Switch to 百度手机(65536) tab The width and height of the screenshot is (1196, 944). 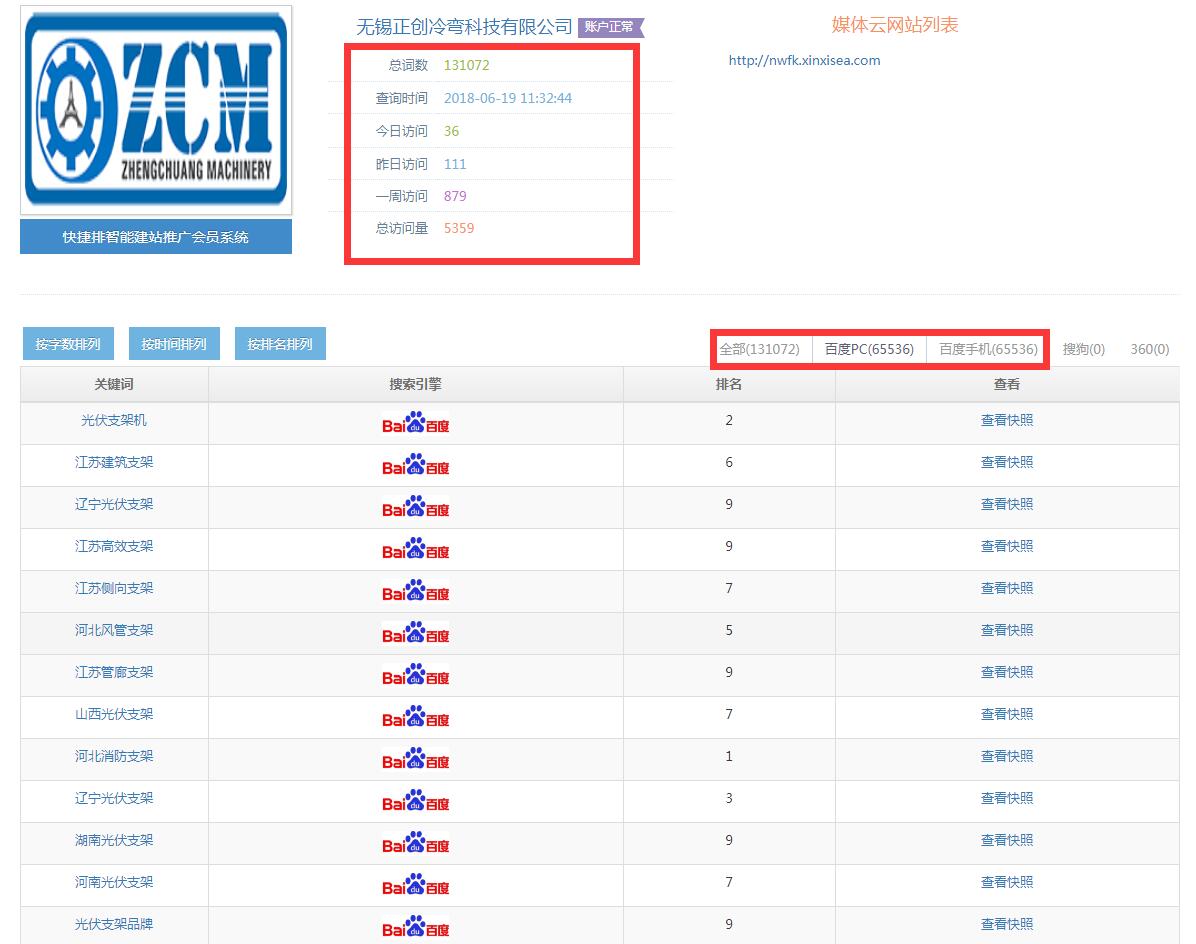(988, 349)
